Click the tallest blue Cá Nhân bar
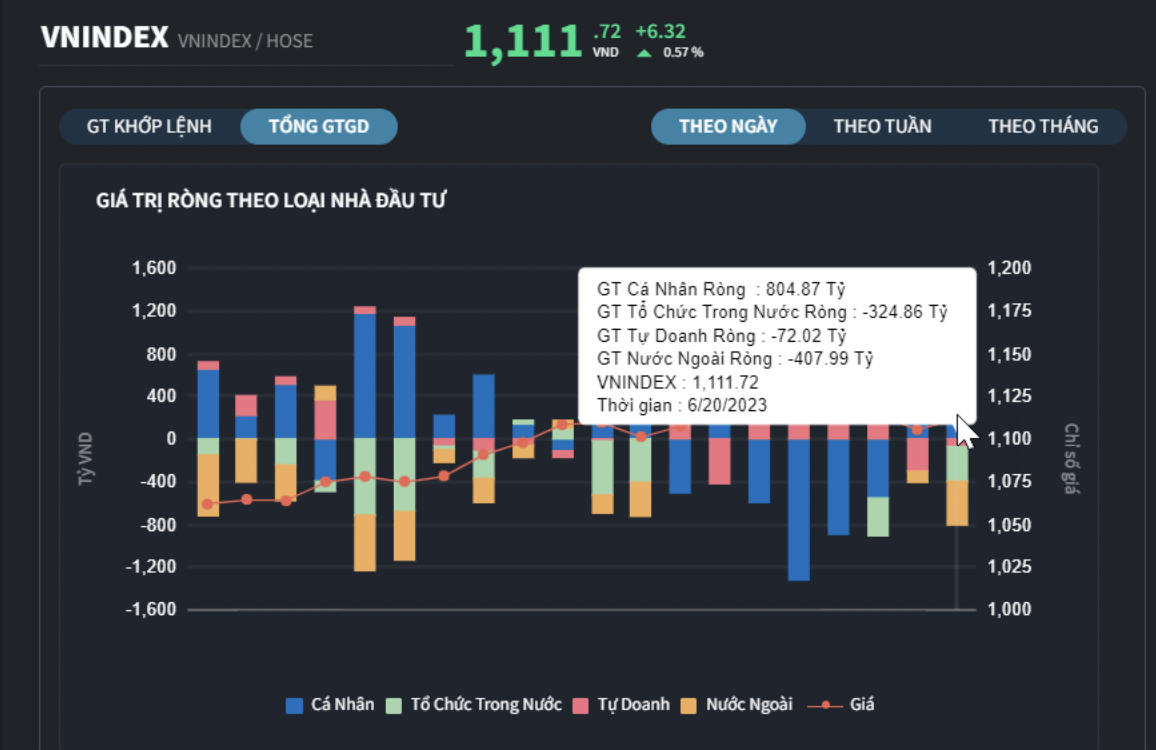1156x750 pixels. (365, 376)
